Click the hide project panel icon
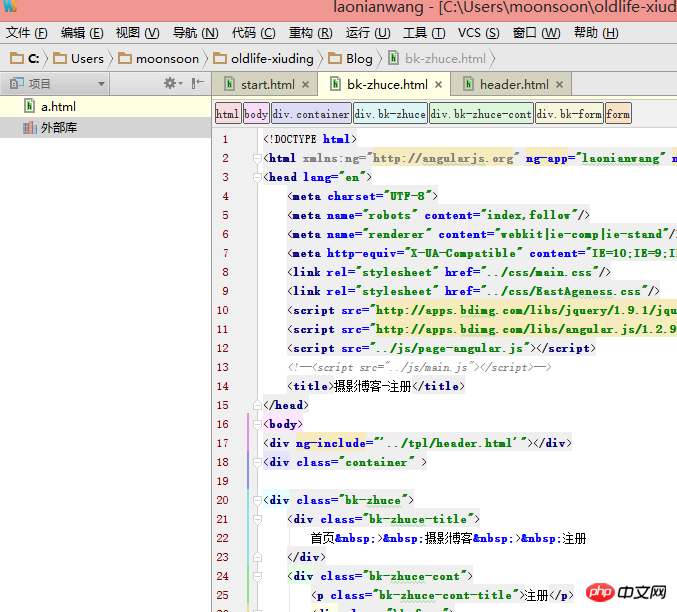 (197, 84)
